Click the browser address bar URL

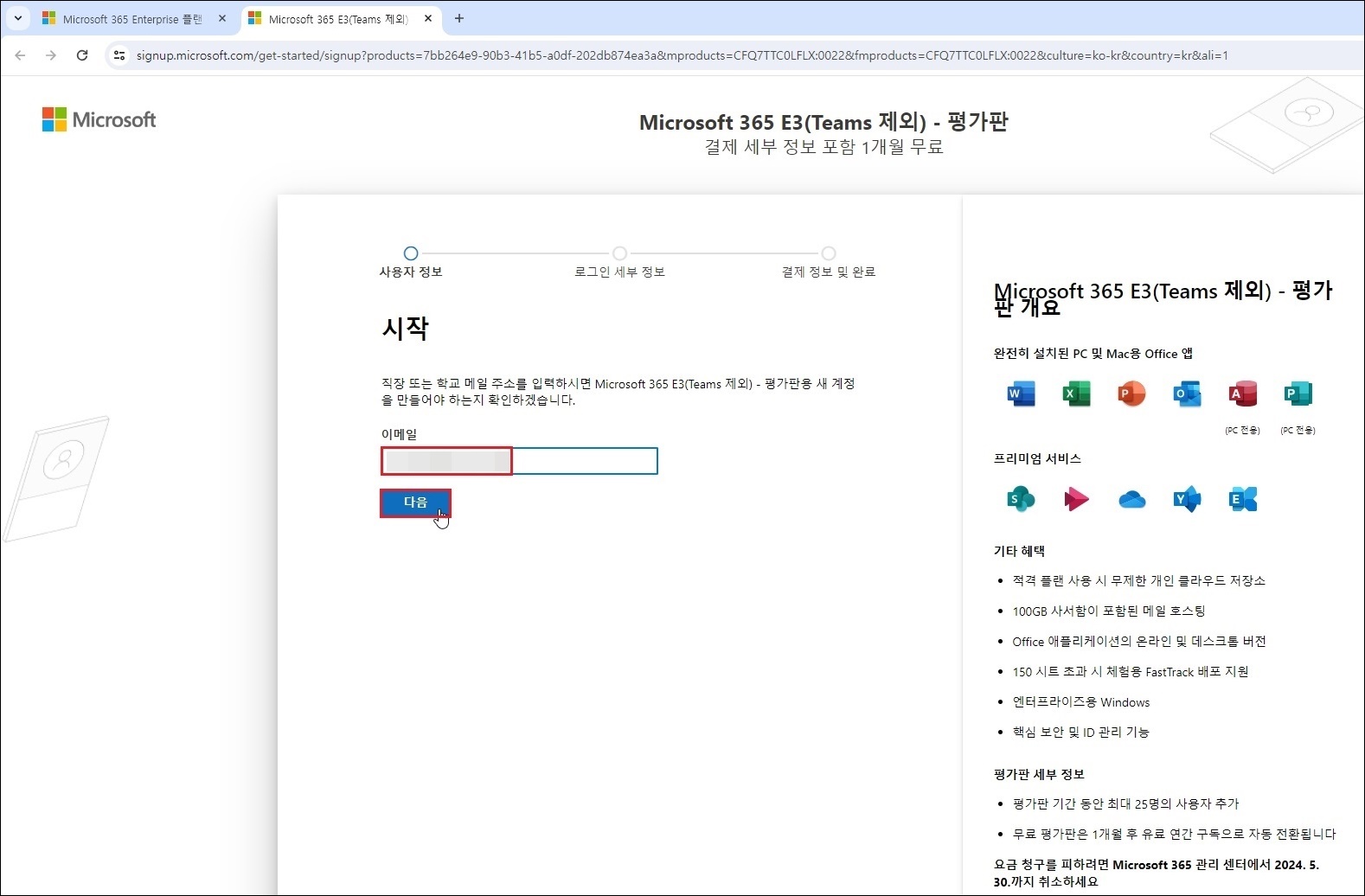tap(682, 55)
